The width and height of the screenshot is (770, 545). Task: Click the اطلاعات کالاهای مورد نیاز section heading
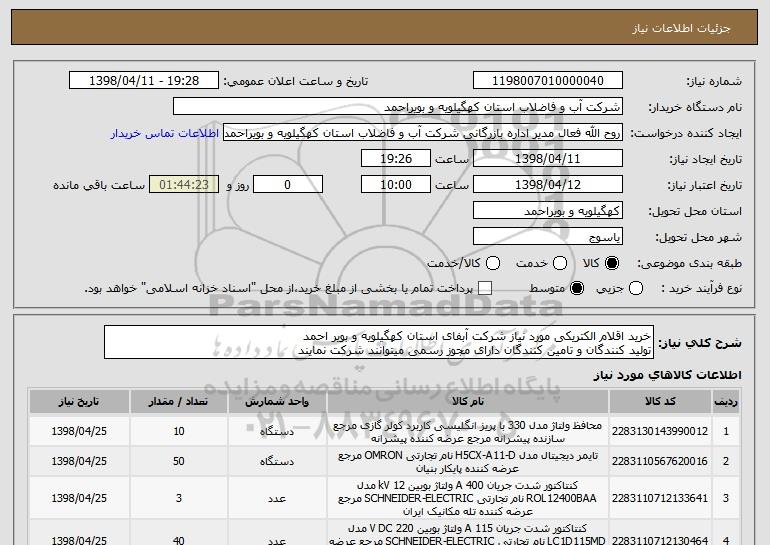[x=667, y=375]
